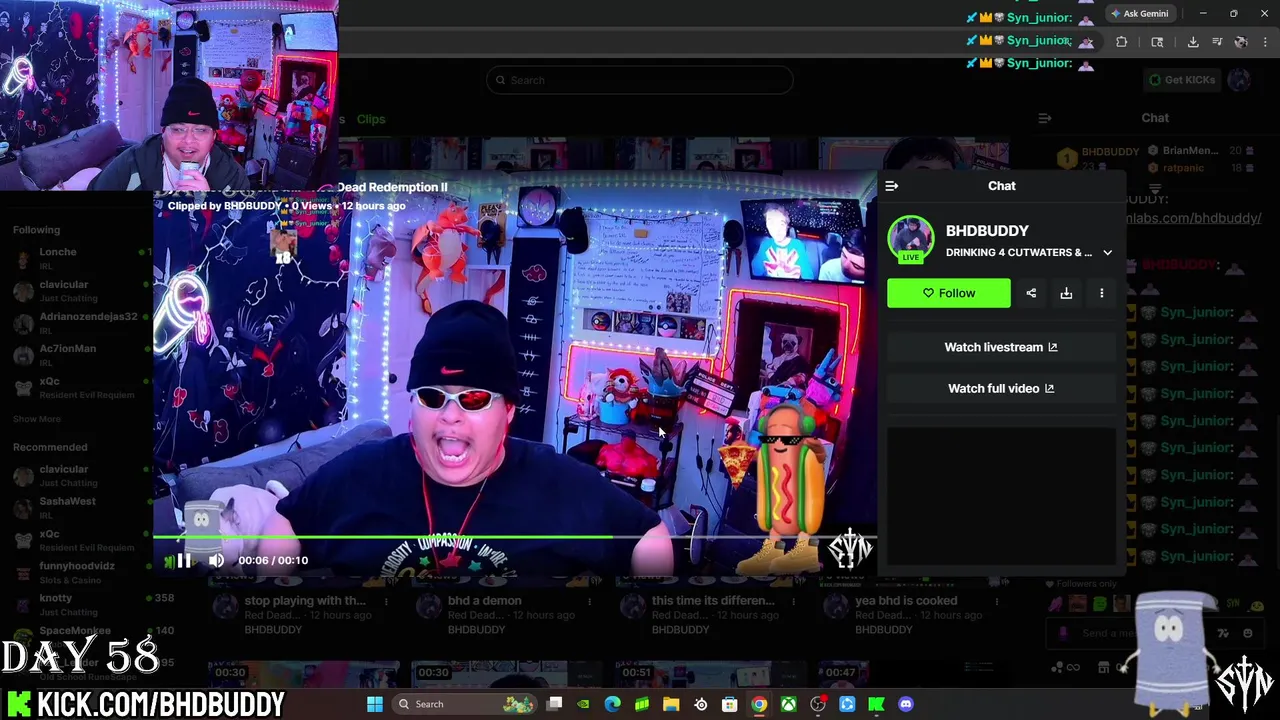Click BHDBUDDY channel name in clip panel
Viewport: 1280px width, 720px height.
(987, 231)
